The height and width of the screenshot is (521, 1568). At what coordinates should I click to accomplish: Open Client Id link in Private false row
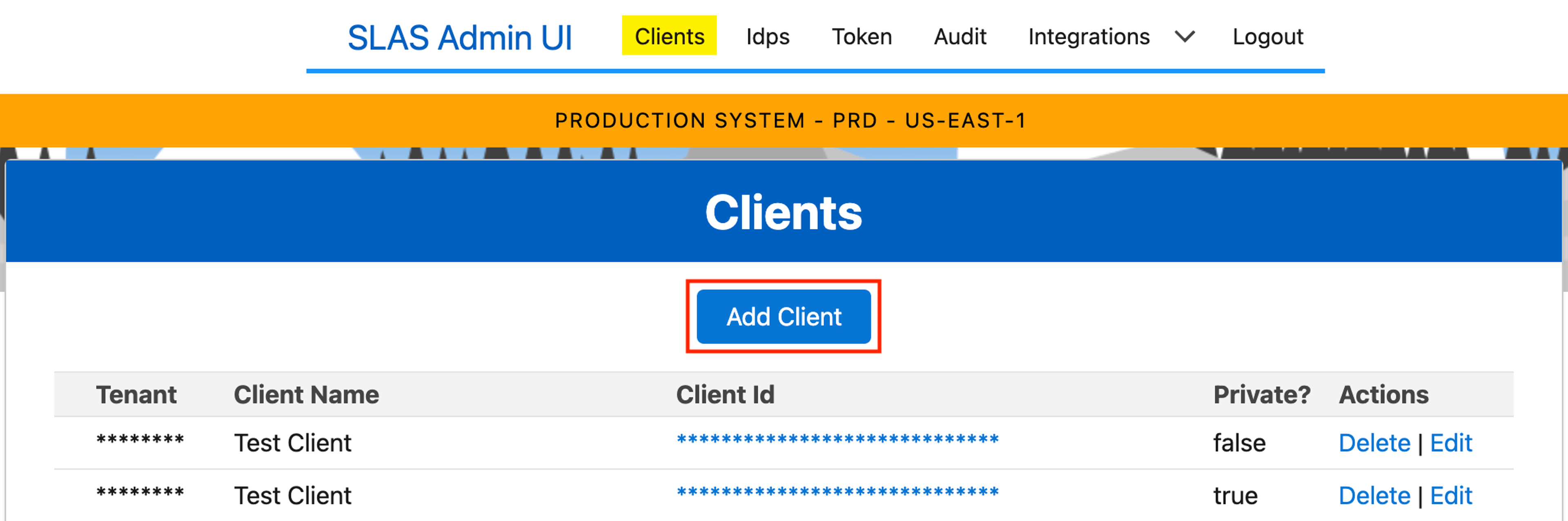837,439
